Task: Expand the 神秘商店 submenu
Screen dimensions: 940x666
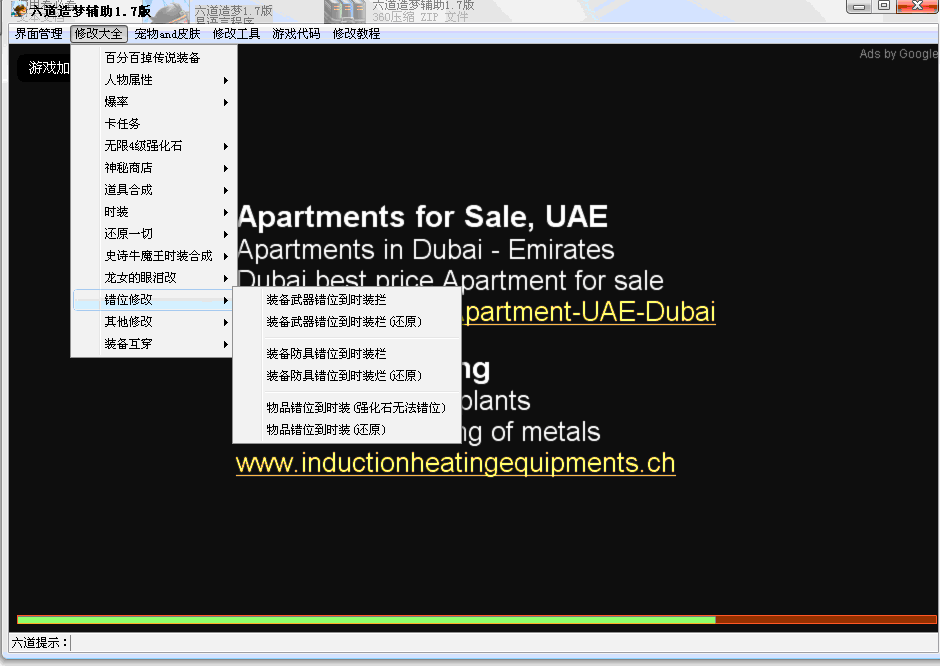Action: tap(154, 168)
